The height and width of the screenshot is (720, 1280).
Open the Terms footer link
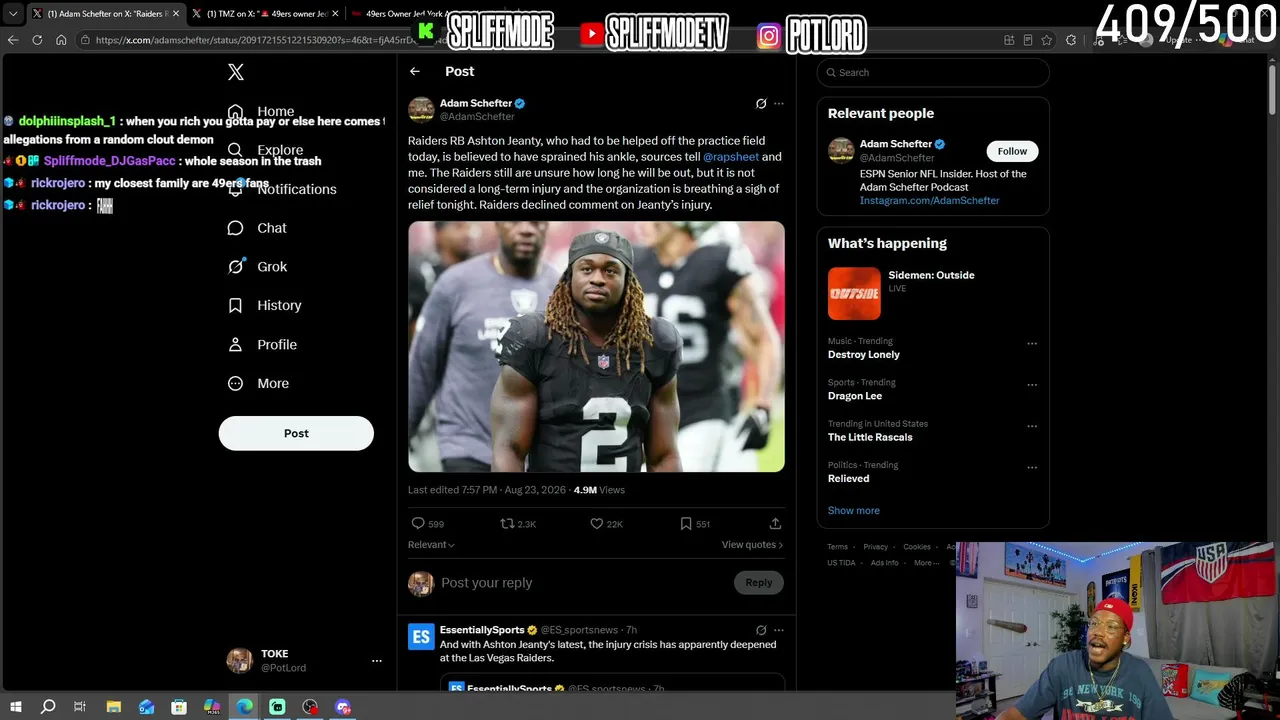pos(837,547)
